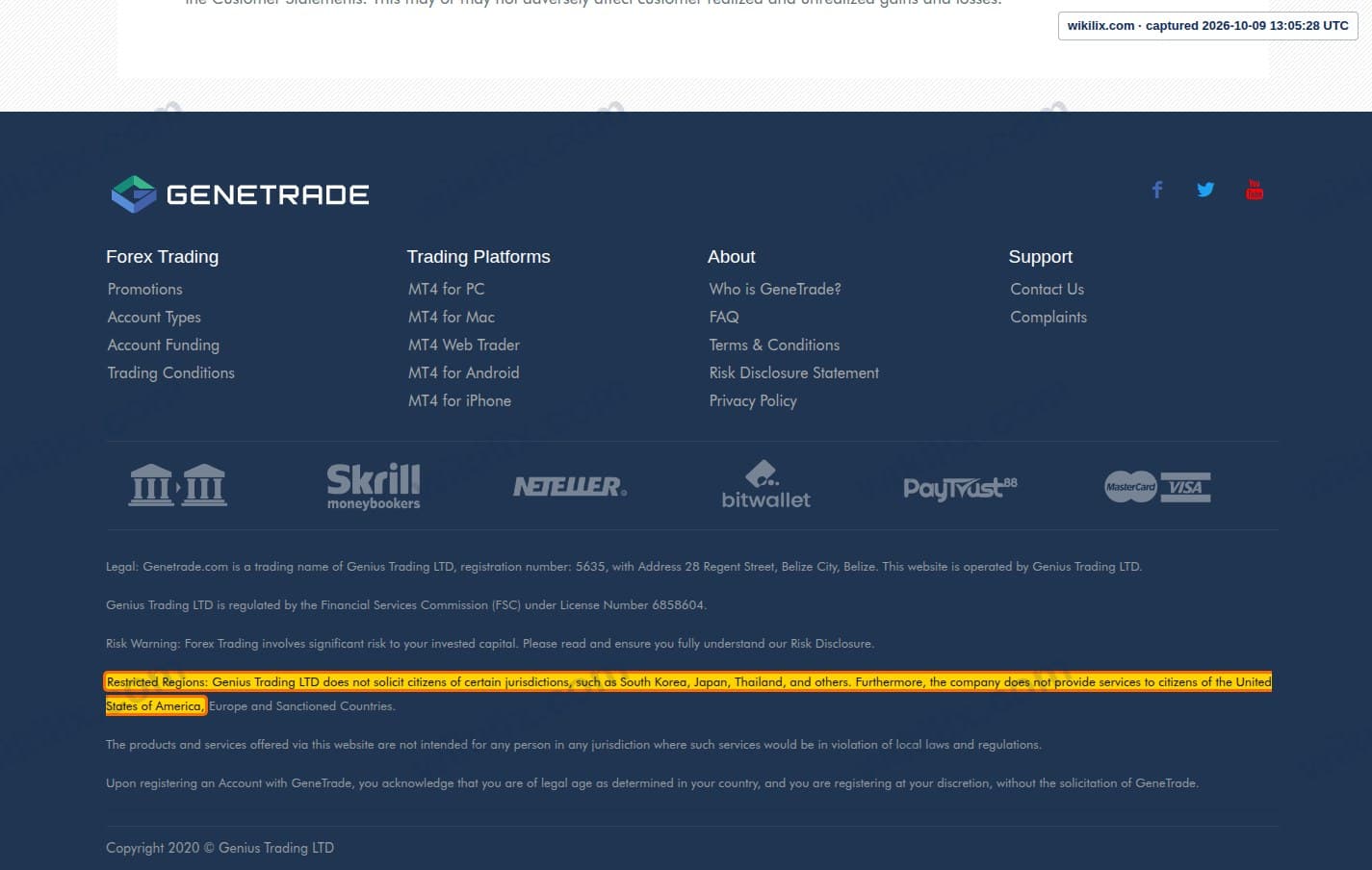Image resolution: width=1372 pixels, height=870 pixels.
Task: Click the VISA payment logo
Action: (x=1185, y=487)
